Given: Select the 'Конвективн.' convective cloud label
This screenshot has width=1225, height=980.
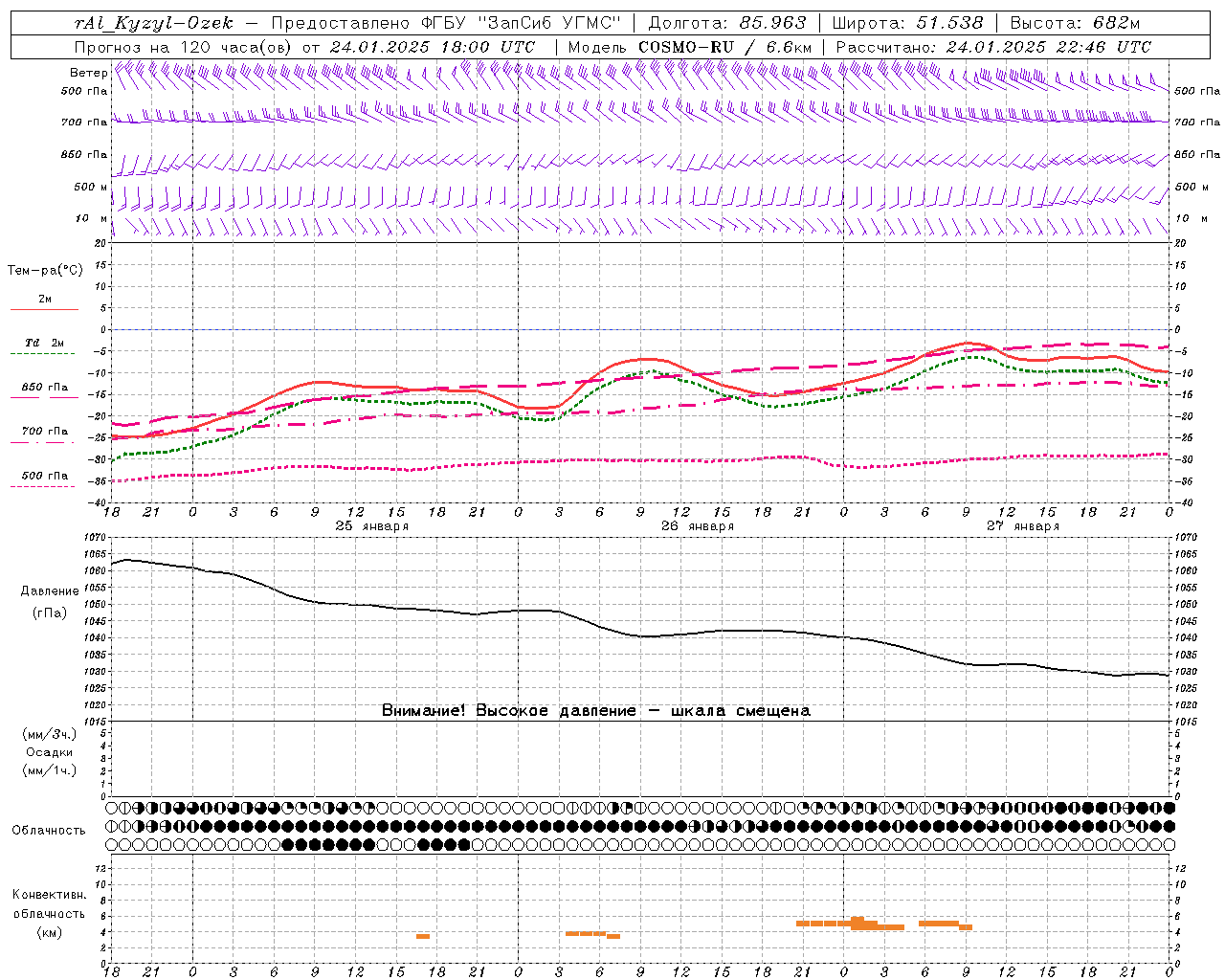Looking at the screenshot, I should [49, 895].
